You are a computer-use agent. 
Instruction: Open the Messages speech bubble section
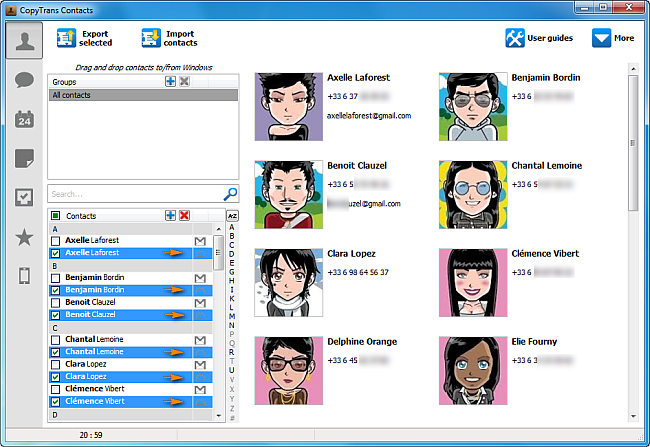point(24,80)
